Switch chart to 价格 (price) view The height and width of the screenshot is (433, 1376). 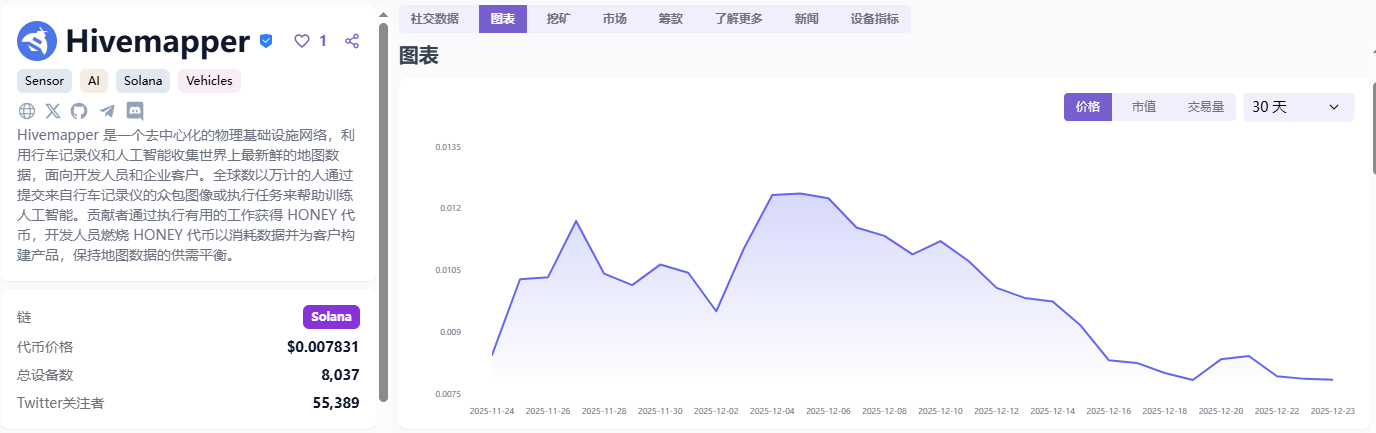tap(1087, 107)
